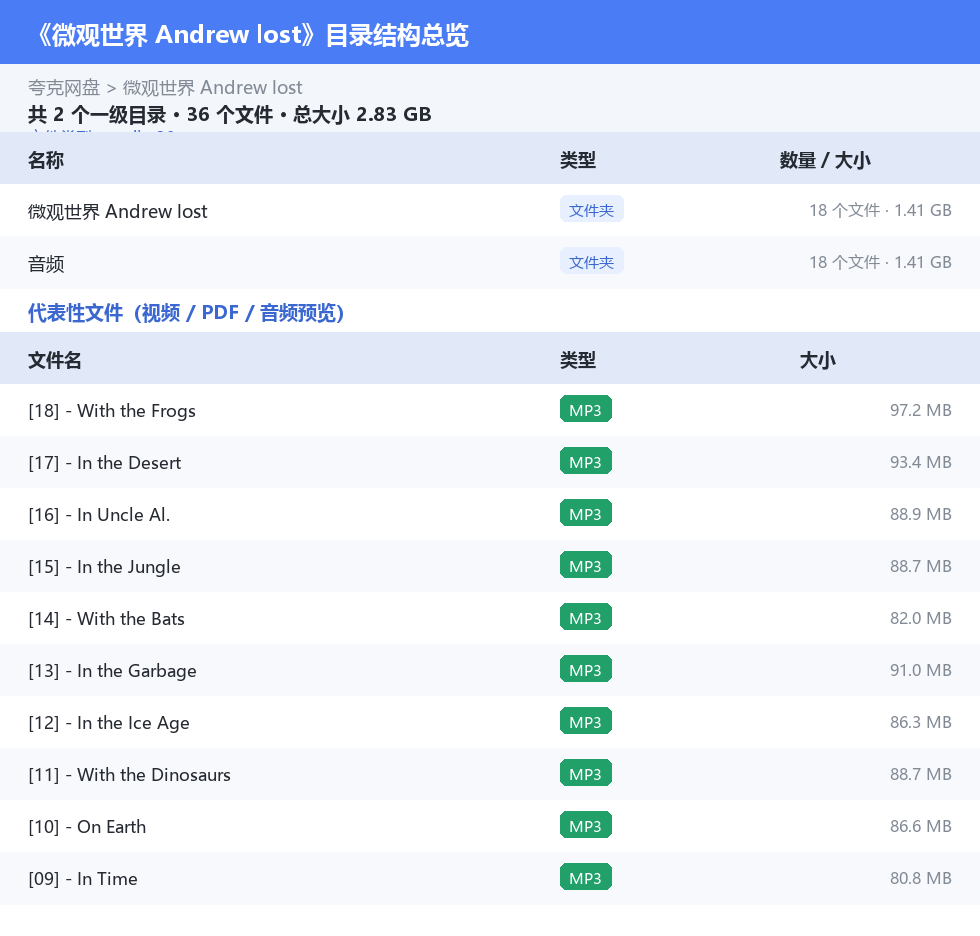Click the 82.0 MB size value
The width and height of the screenshot is (980, 936).
(x=921, y=618)
